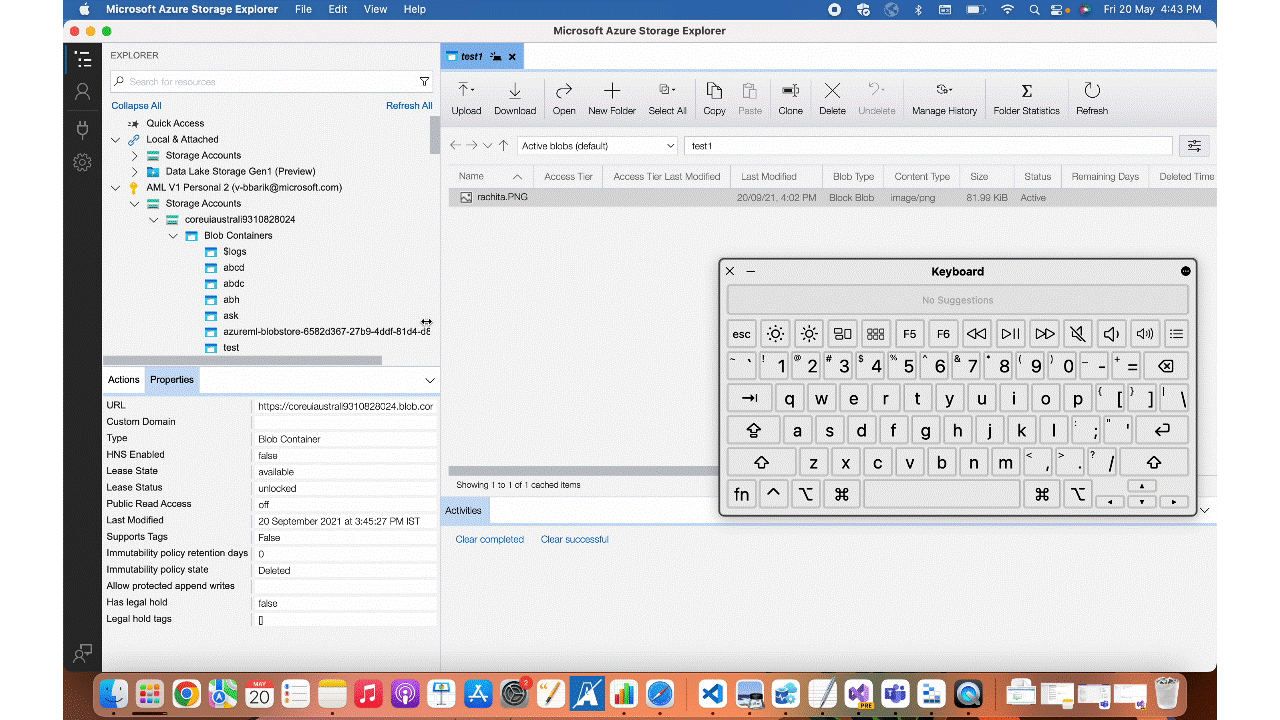Toggle the fn key on the Keyboard

742,494
